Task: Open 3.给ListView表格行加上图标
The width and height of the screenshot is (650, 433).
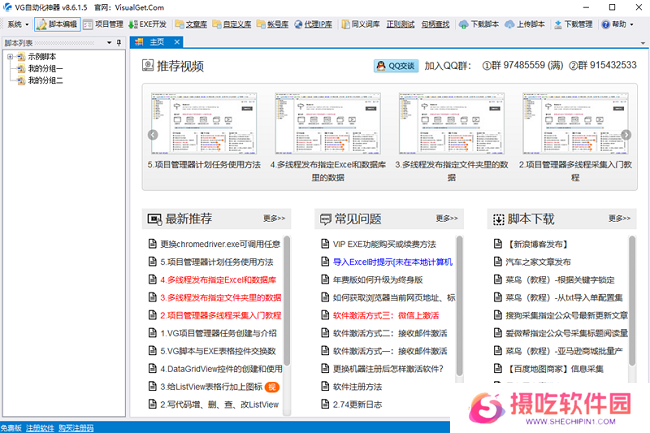Action: pos(211,387)
